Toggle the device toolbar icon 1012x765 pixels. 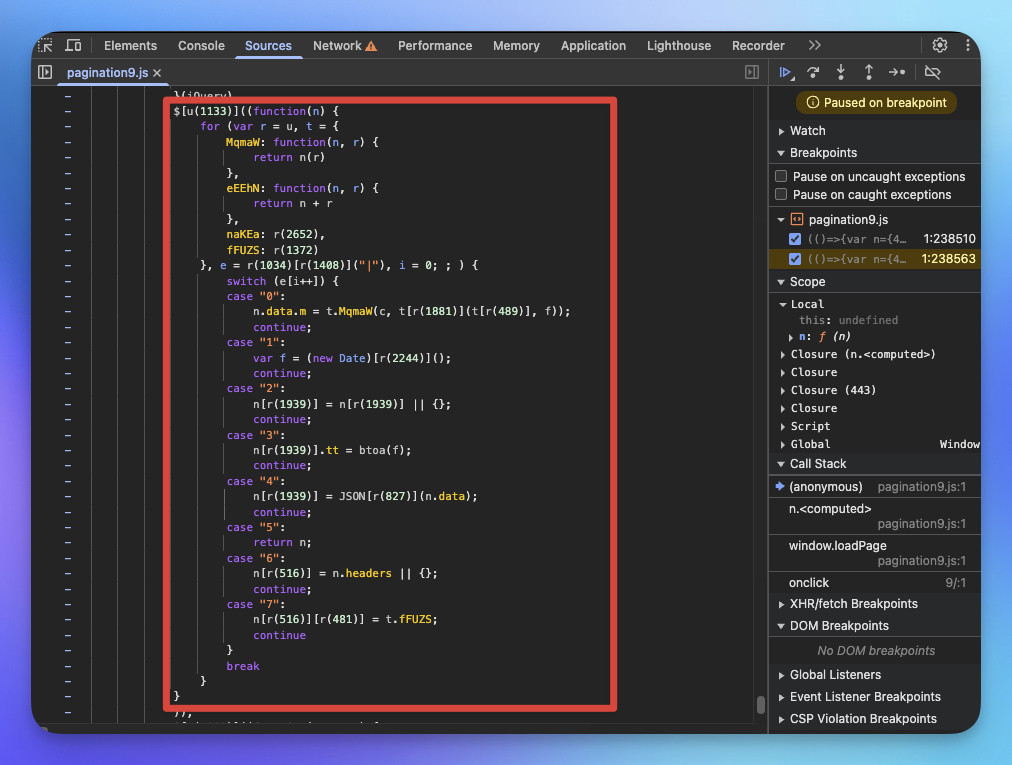[x=73, y=46]
